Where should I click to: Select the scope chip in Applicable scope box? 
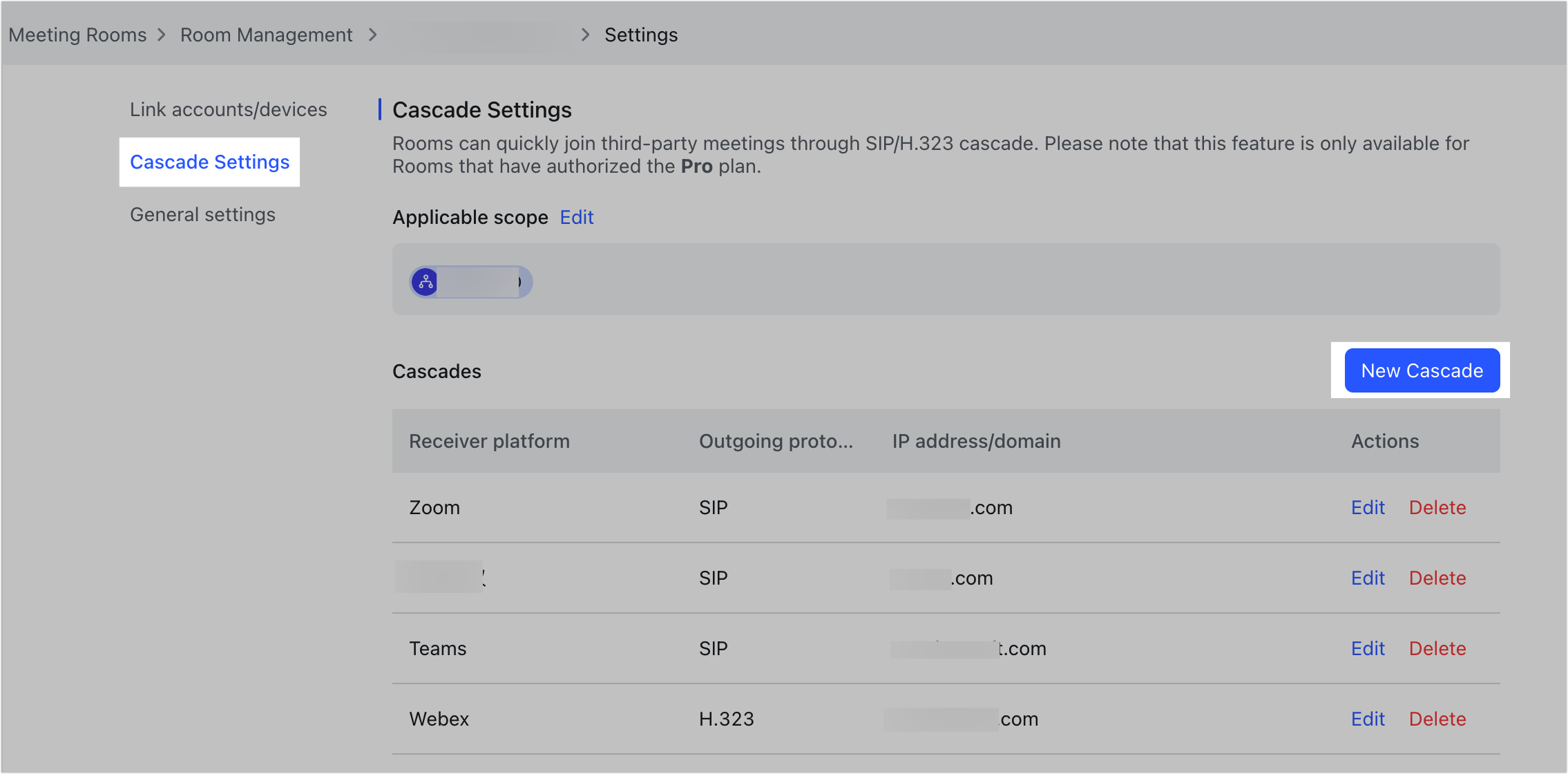tap(471, 282)
